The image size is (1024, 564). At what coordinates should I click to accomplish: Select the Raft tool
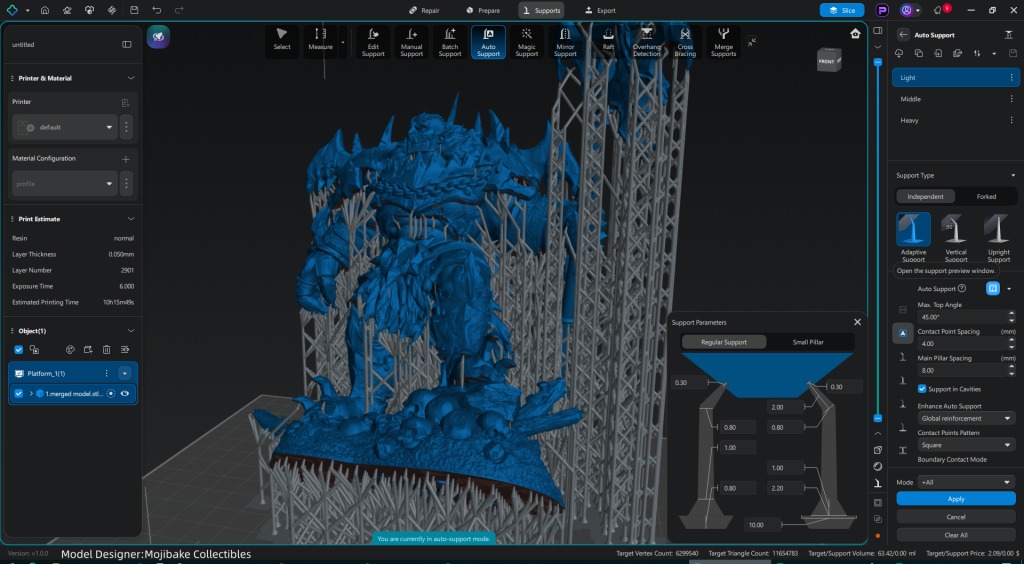pos(608,42)
